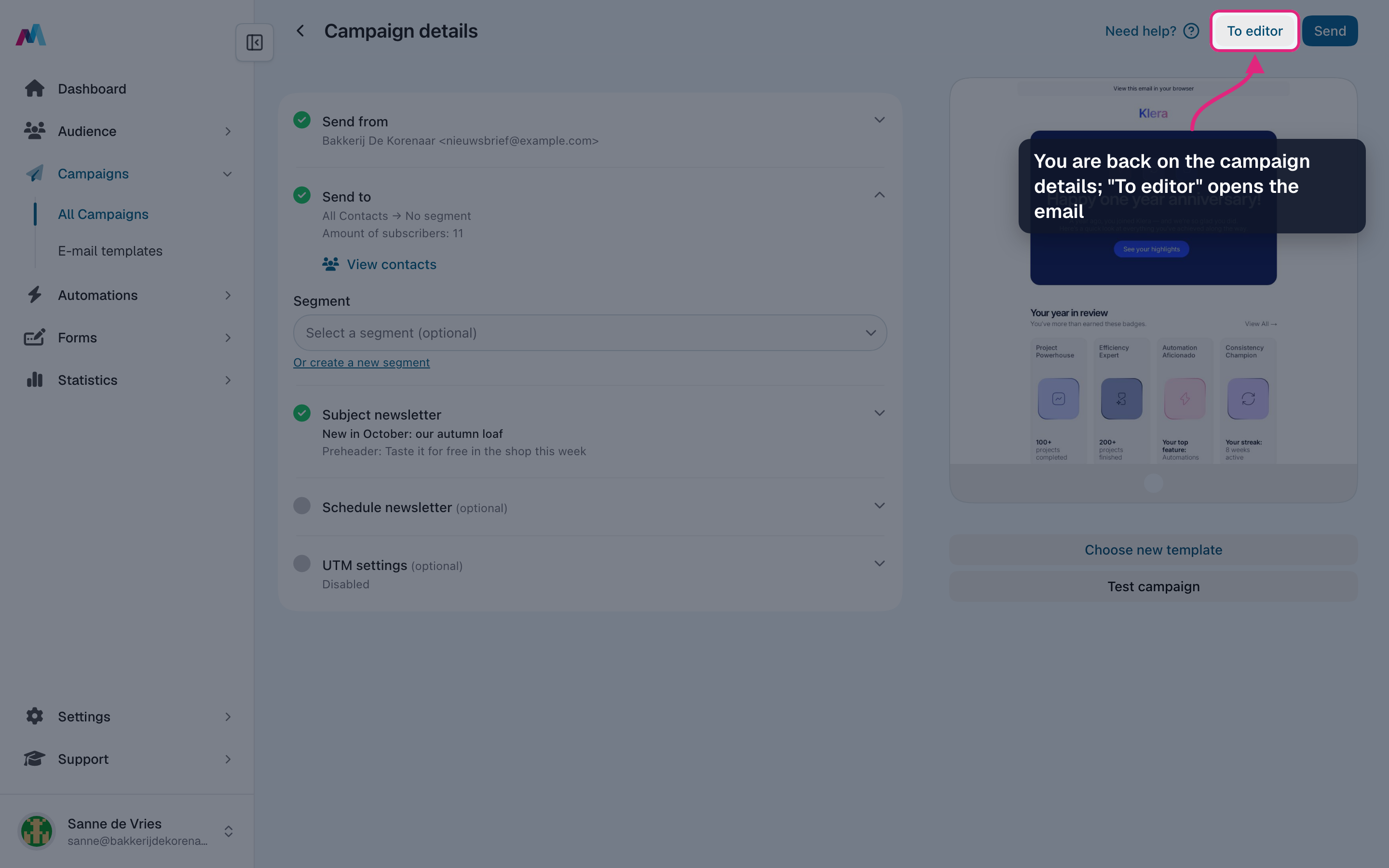Viewport: 1389px width, 868px height.
Task: Click the Send button
Action: click(1330, 31)
